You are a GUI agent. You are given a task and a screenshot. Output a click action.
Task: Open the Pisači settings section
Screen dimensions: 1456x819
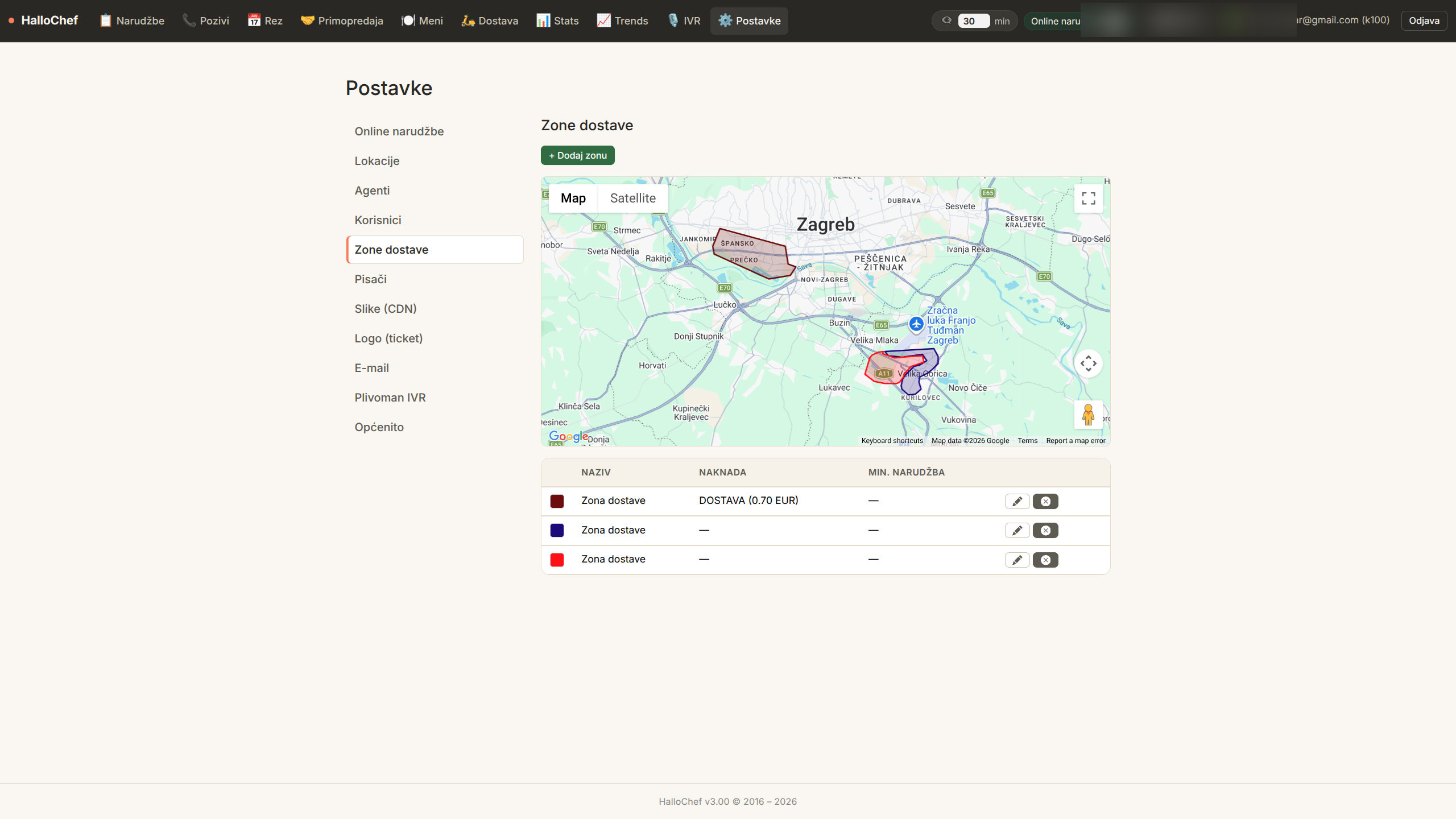[370, 279]
